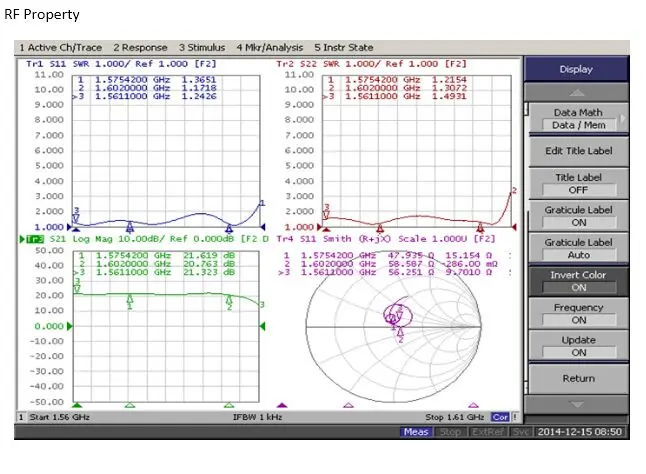Click the Stop status indicator

coord(450,432)
